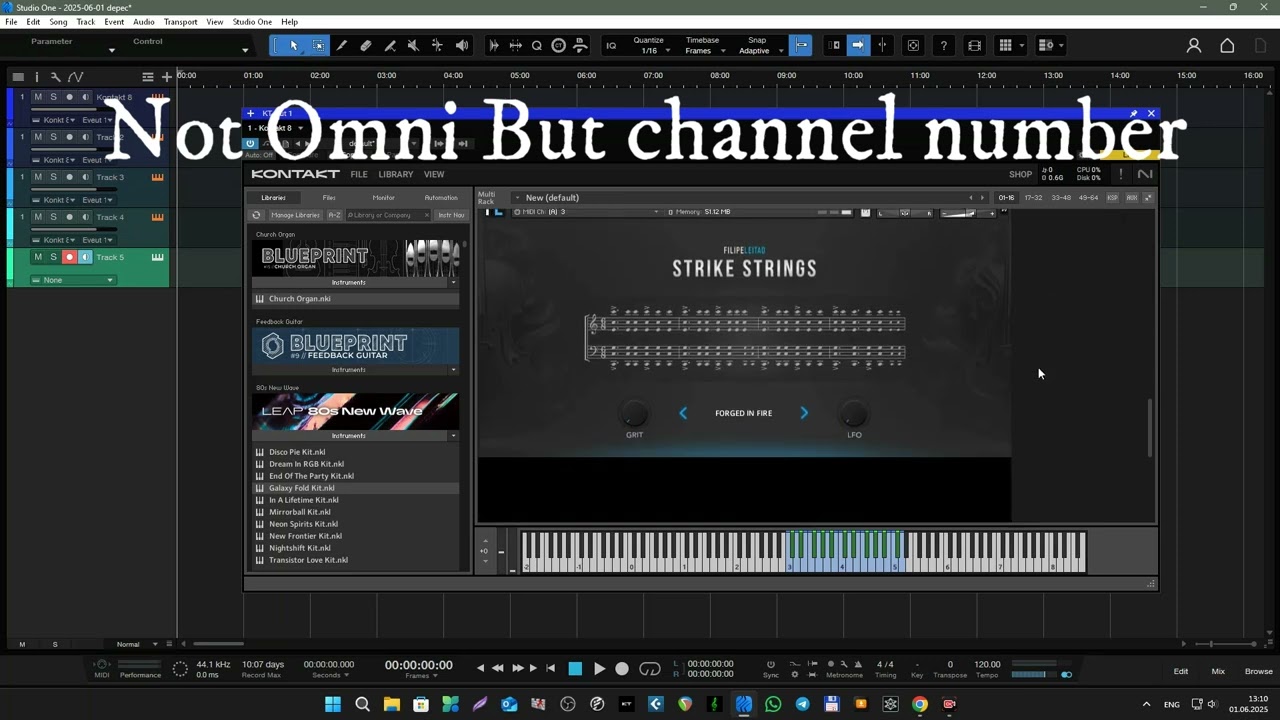Open Google Chrome from the taskbar

(x=920, y=704)
